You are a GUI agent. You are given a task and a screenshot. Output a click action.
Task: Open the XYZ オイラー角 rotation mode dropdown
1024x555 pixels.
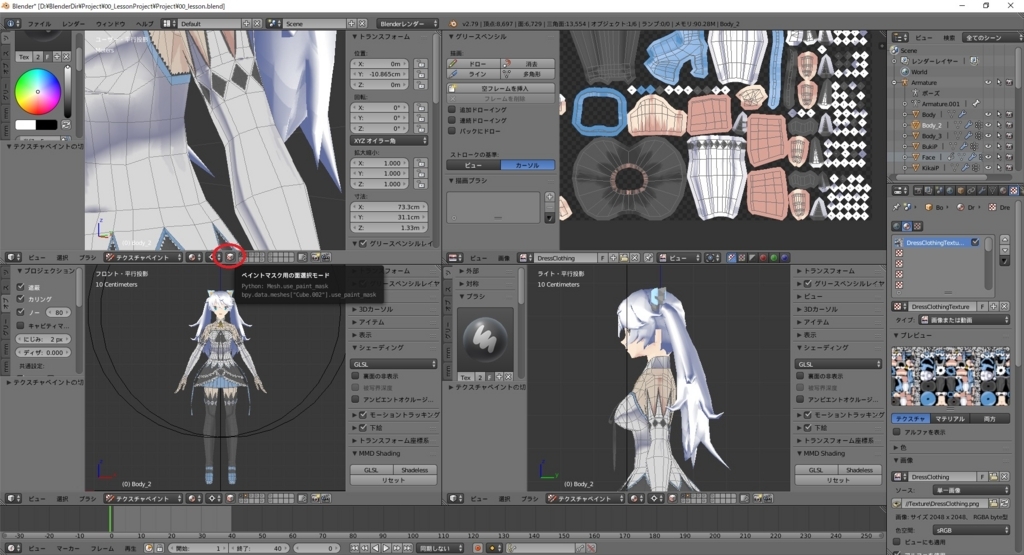pyautogui.click(x=390, y=140)
